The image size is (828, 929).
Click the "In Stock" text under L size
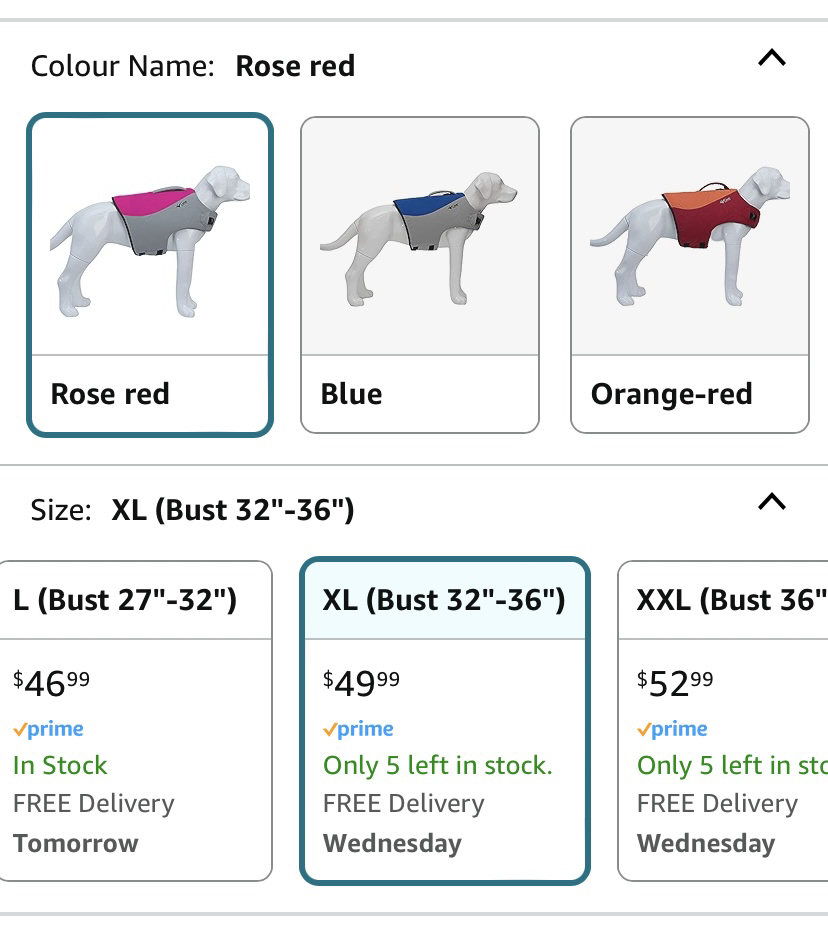60,765
